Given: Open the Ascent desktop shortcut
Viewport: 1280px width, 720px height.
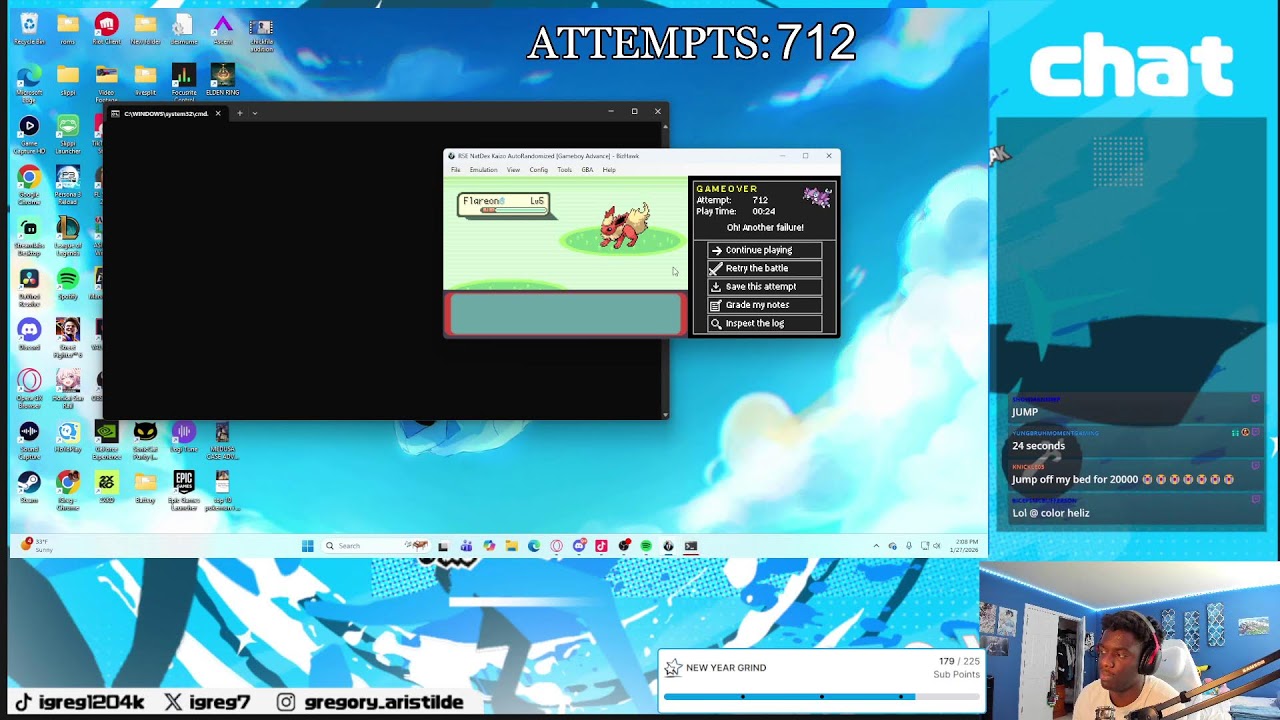Looking at the screenshot, I should tap(223, 29).
